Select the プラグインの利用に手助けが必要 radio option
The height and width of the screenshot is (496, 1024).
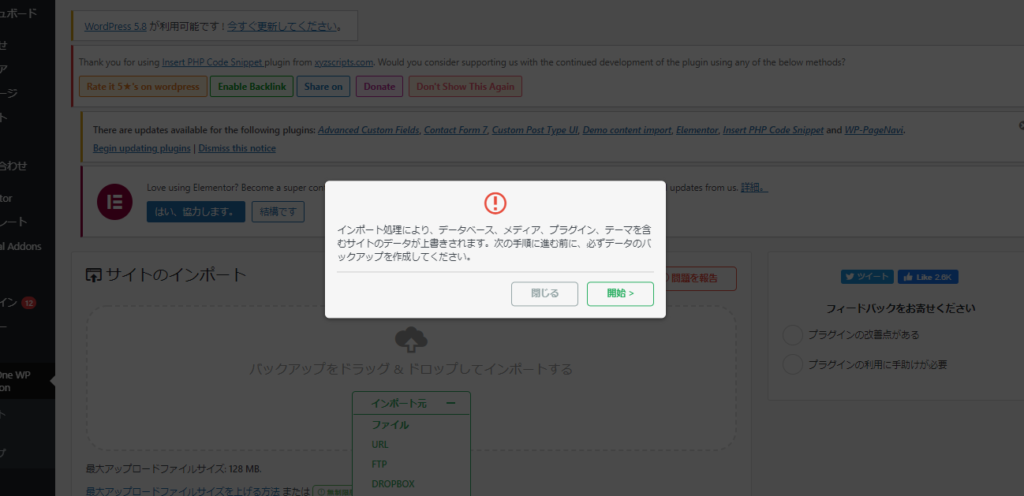pos(793,363)
